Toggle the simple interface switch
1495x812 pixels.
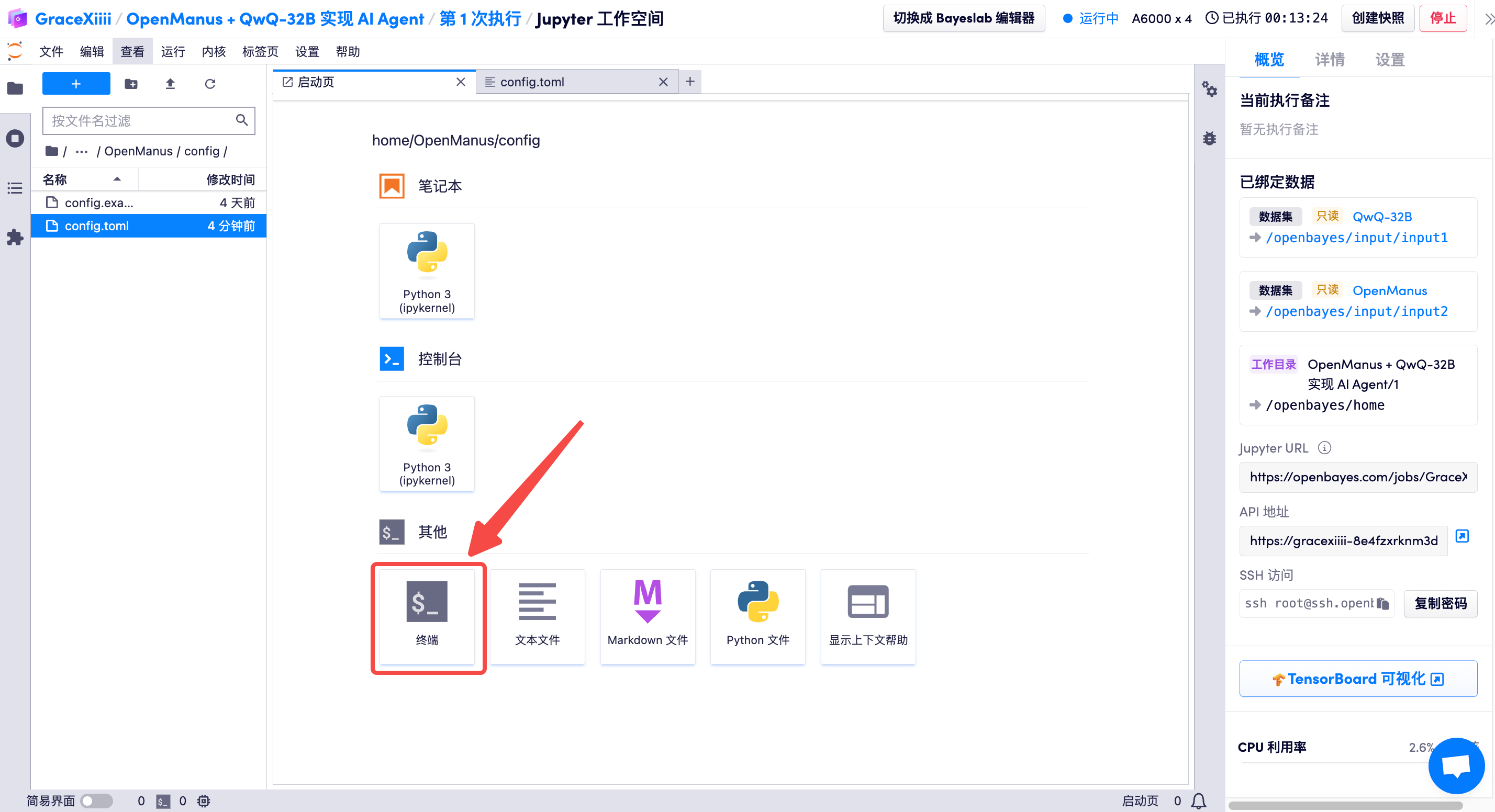tap(96, 801)
